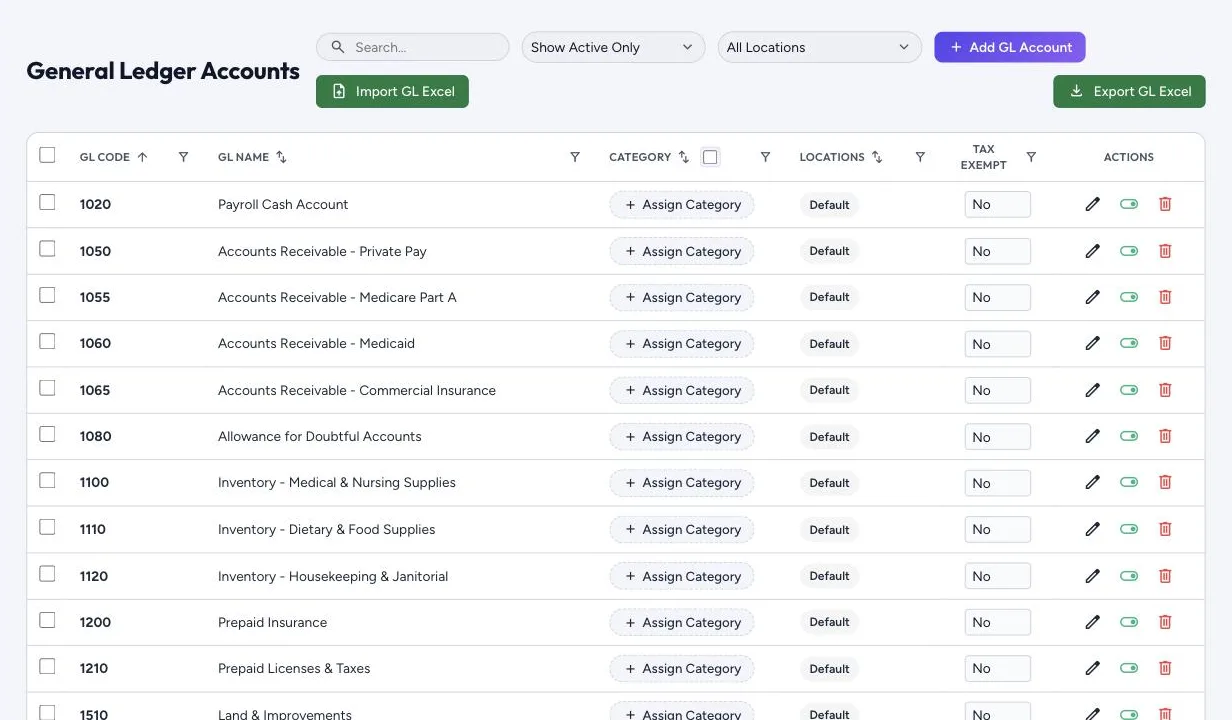Tick the Category header checkbox
1232x720 pixels.
point(710,157)
